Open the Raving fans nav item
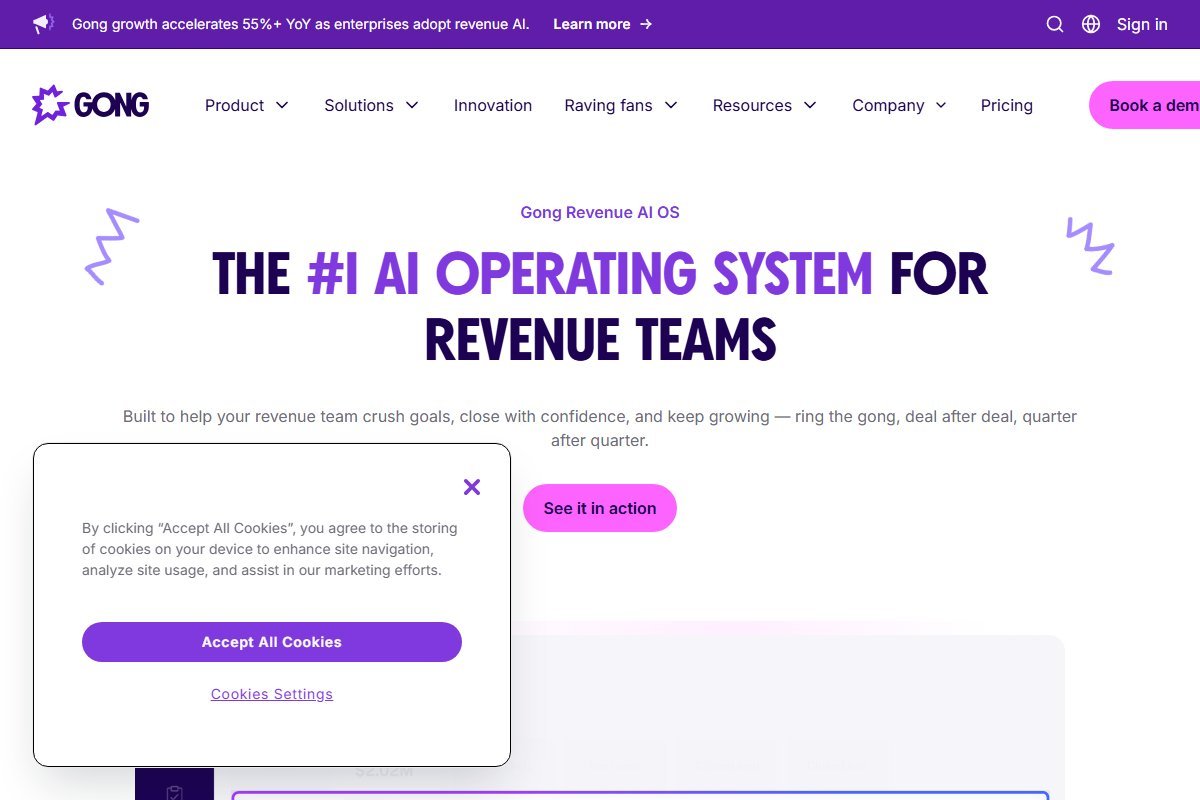 pos(608,105)
